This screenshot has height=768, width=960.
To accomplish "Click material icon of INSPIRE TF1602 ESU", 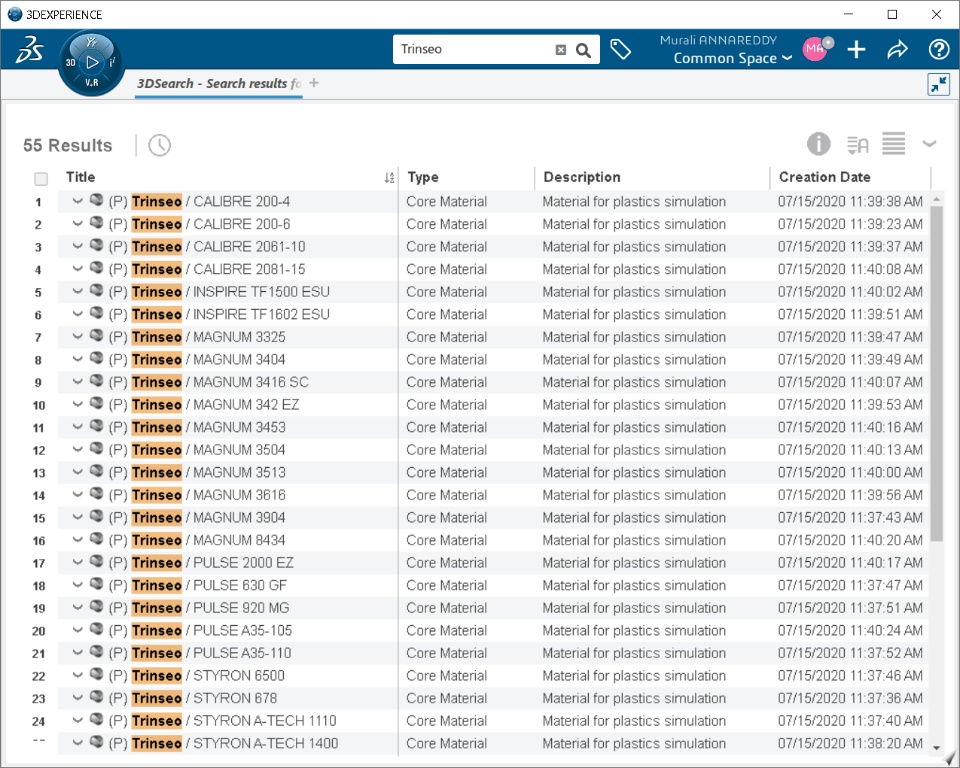I will tap(96, 313).
